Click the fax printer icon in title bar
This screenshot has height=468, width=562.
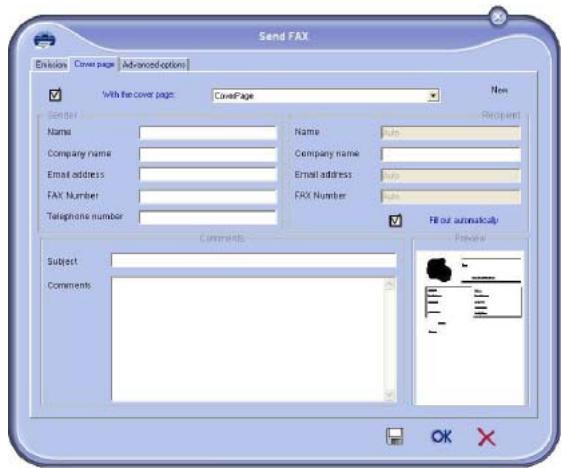coord(45,40)
